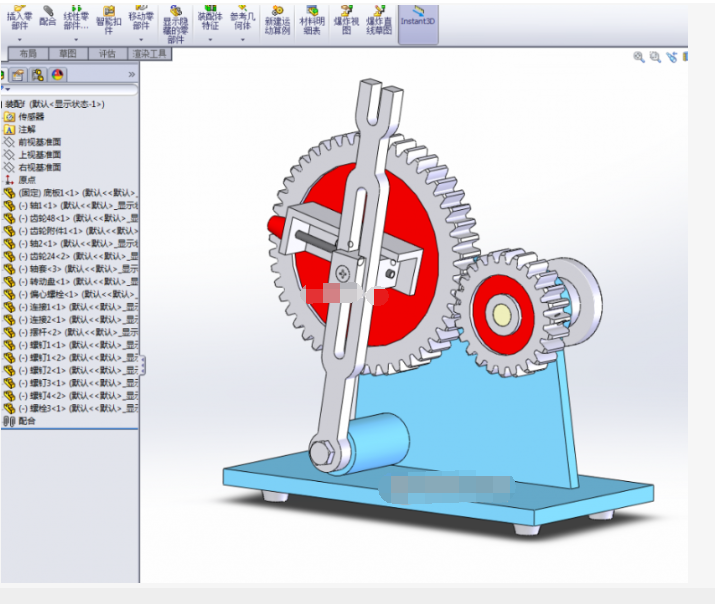Viewport: 715px width, 604px height.
Task: Expand the 插入零部件 dropdown arrow
Action: click(x=19, y=40)
